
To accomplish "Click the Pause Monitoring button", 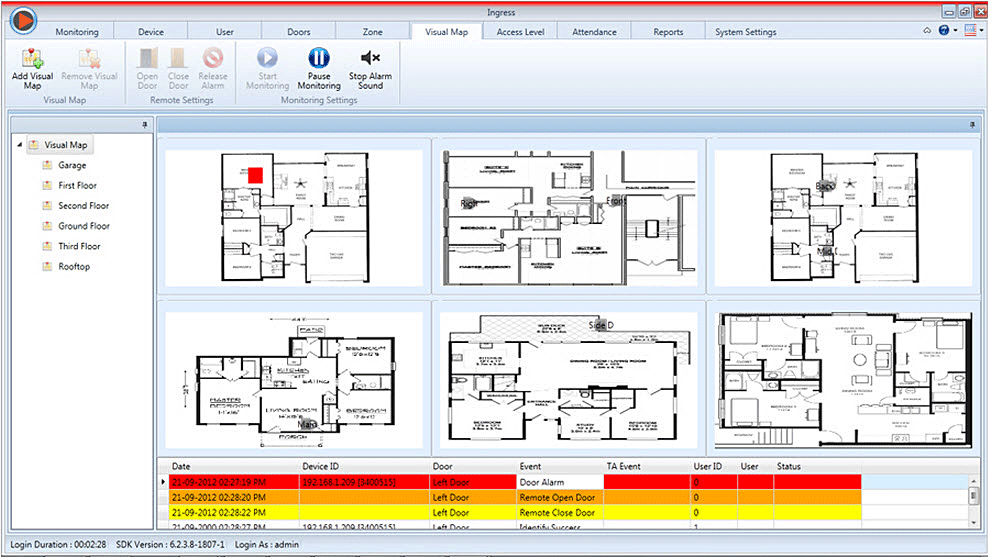I will (319, 58).
